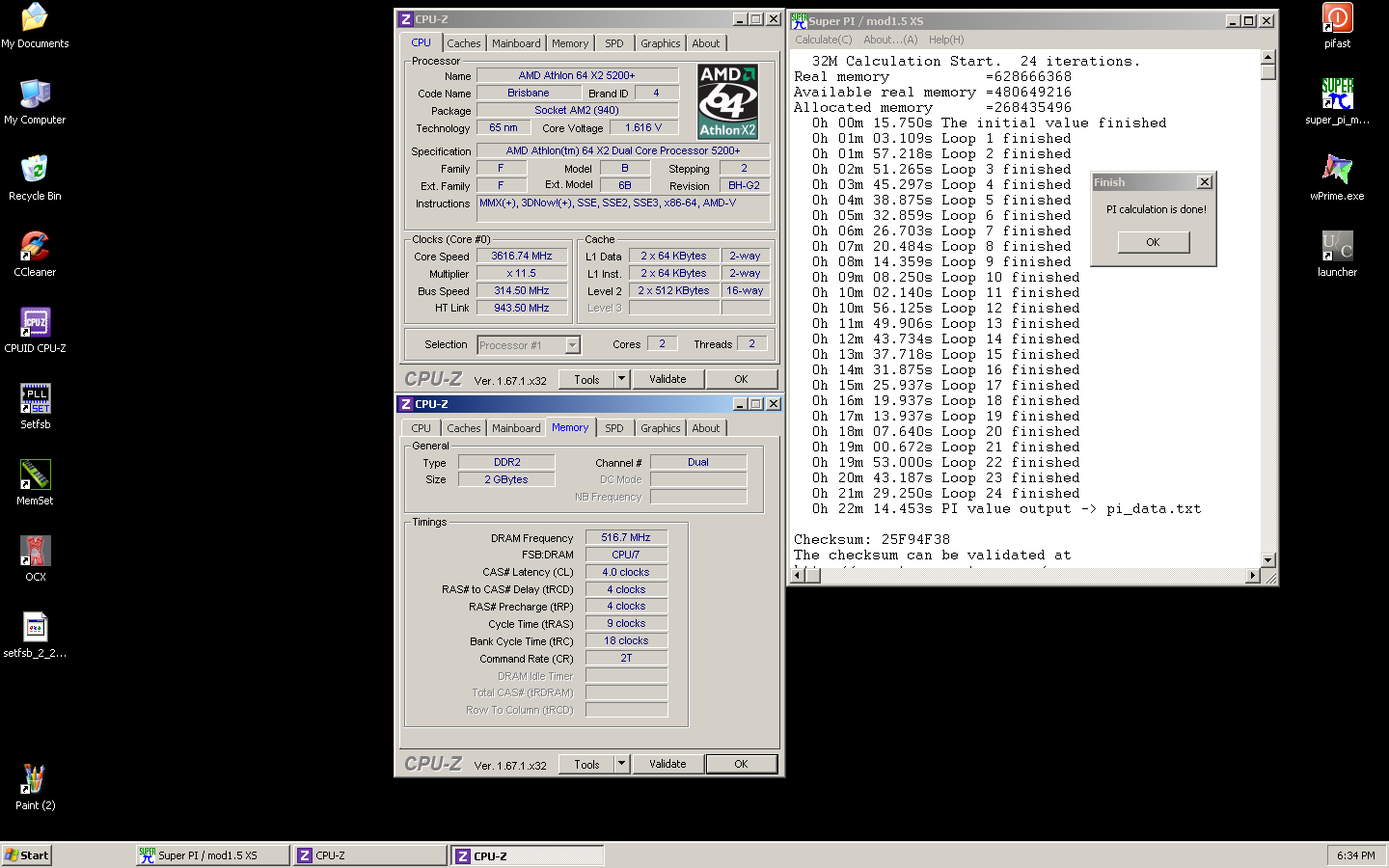
Task: Click OK in top CPU-Z window
Action: 741,379
